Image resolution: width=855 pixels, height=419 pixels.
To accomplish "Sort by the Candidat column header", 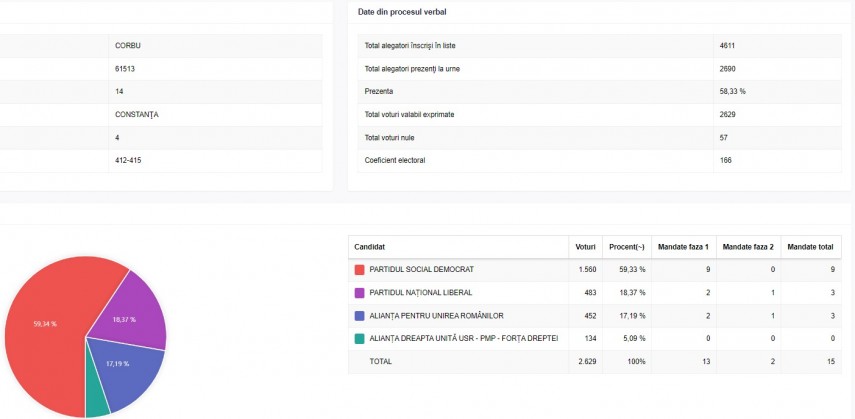I will (x=370, y=246).
